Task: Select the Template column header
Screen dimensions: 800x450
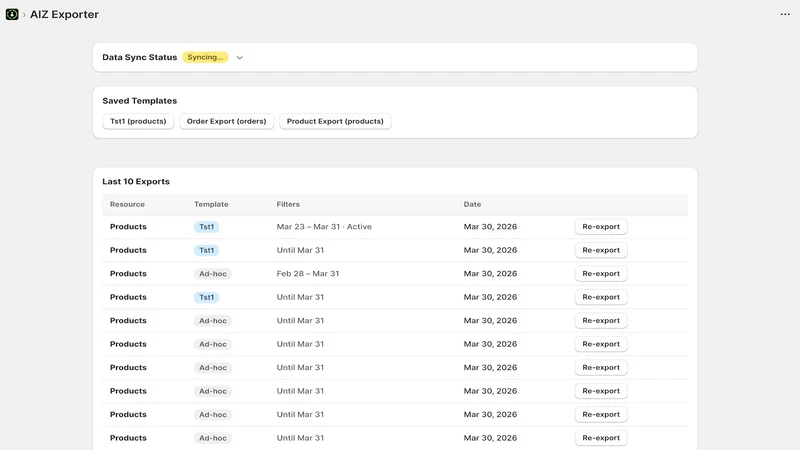Action: click(211, 204)
